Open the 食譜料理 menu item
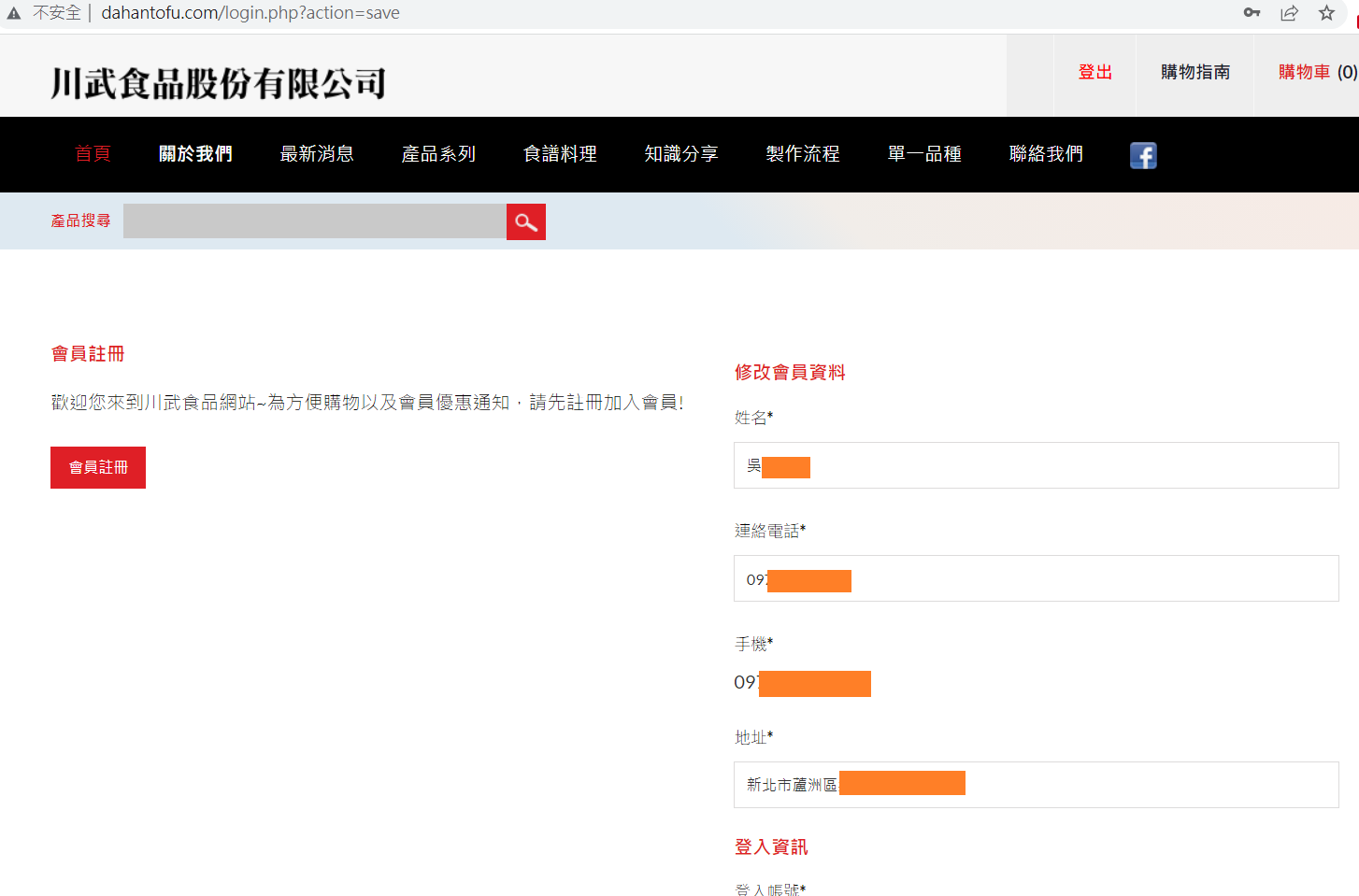Screen dimensions: 1359x896 (x=560, y=154)
